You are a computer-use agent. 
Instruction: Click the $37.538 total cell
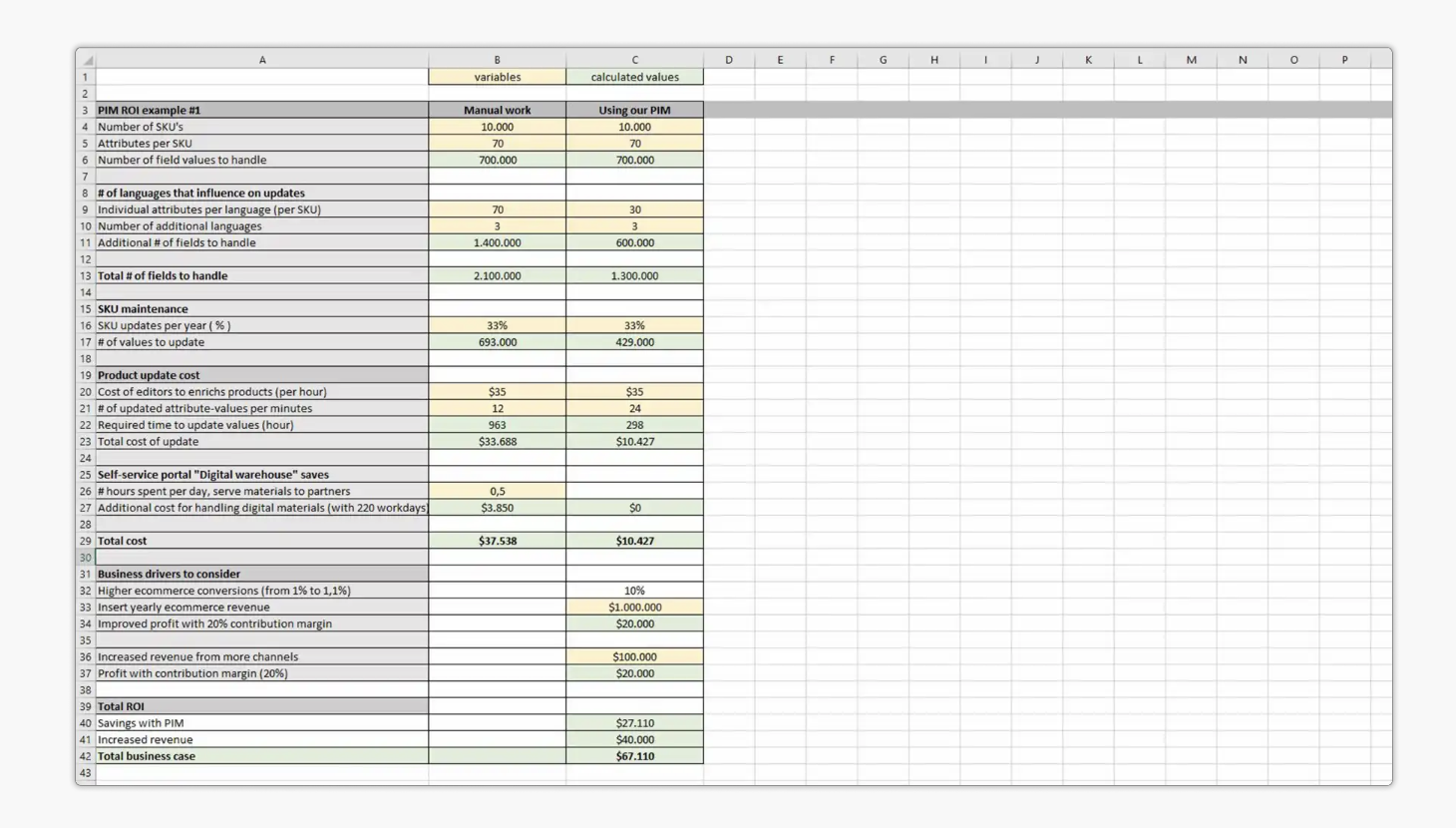[497, 541]
